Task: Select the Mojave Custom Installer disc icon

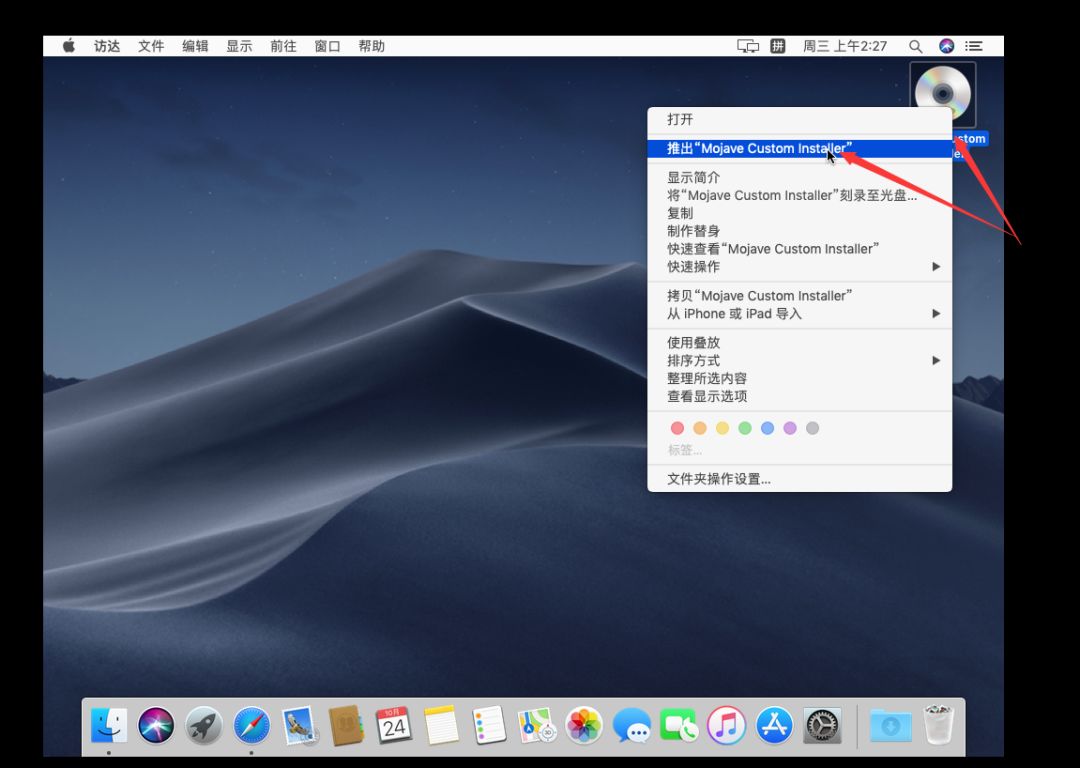Action: 943,94
